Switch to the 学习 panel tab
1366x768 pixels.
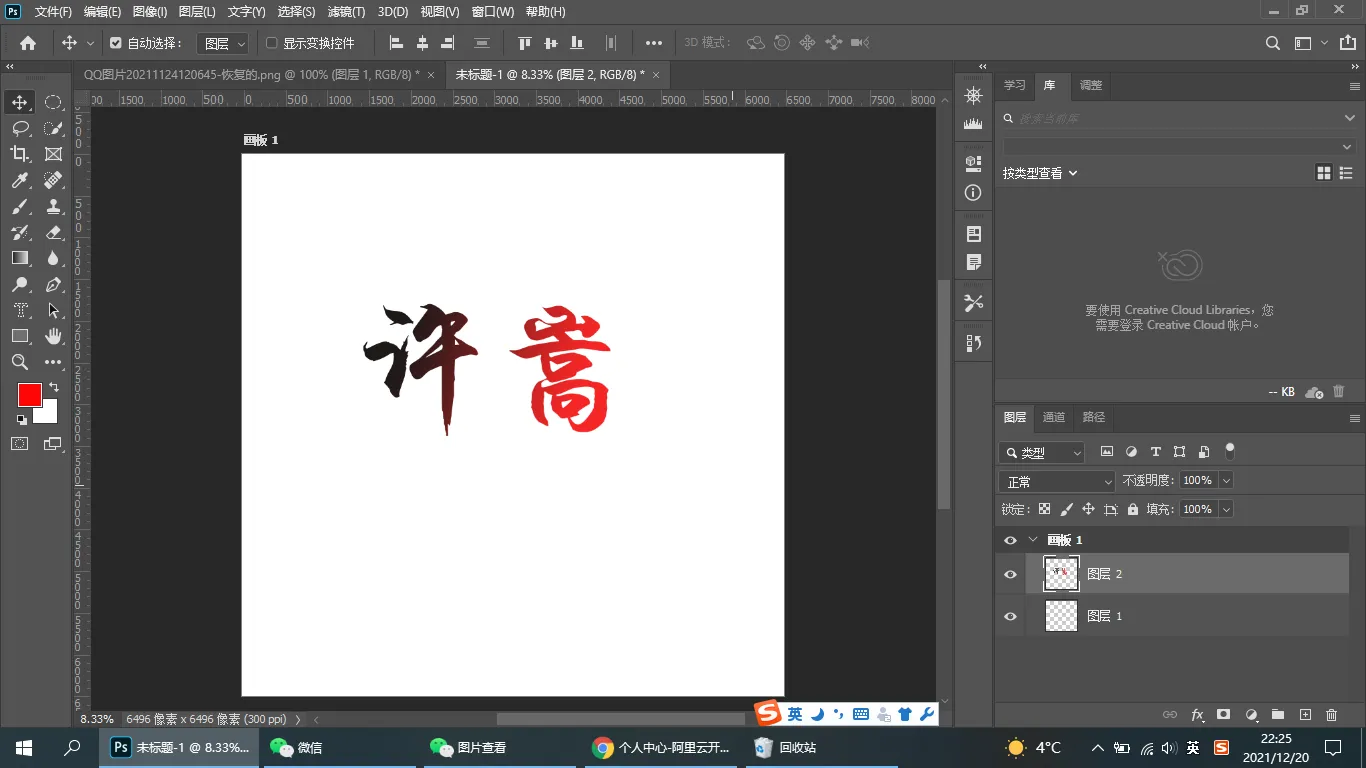[1015, 86]
